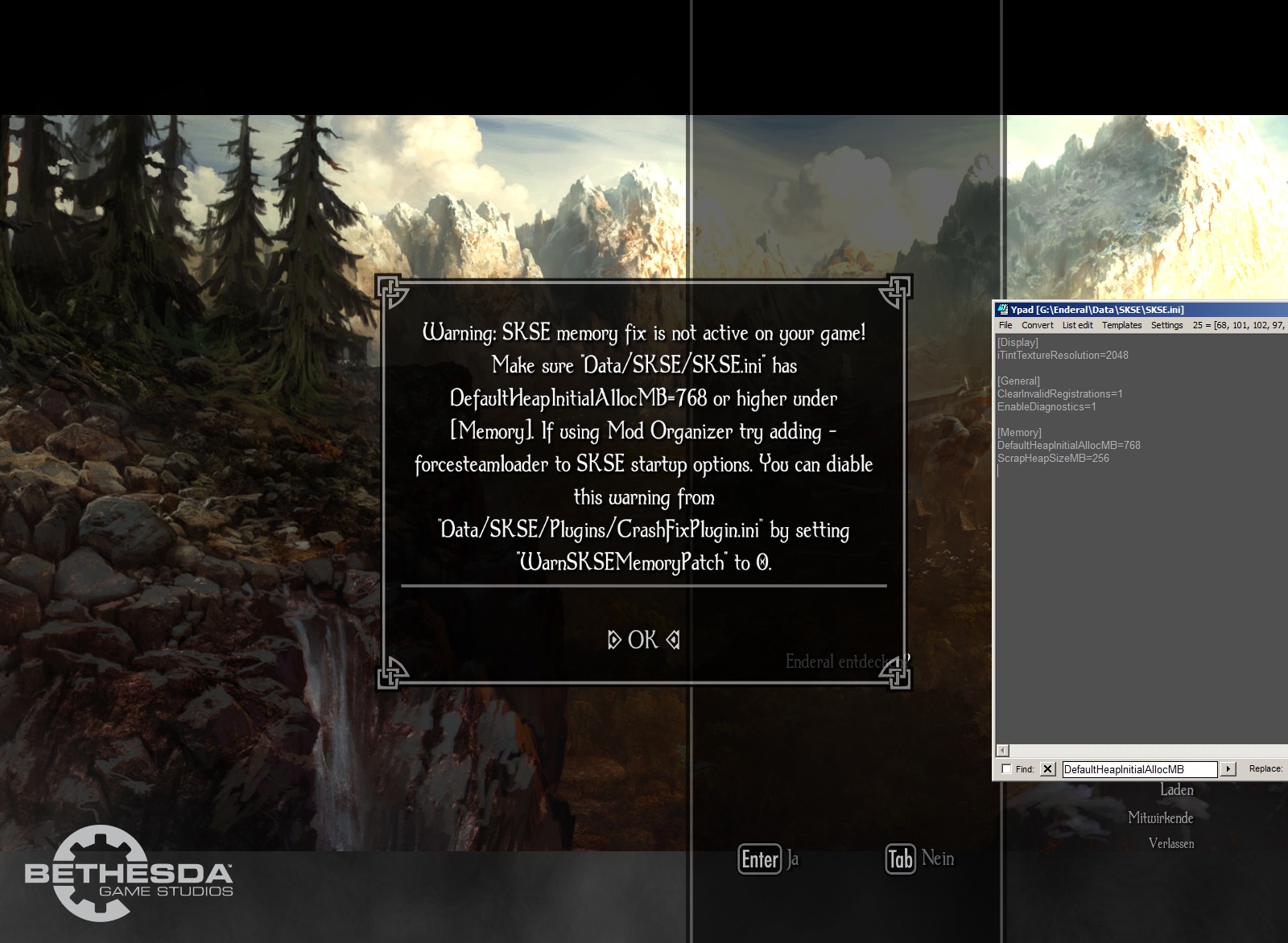This screenshot has height=943, width=1288.
Task: Select Laden in the game main menu
Action: coord(1176,790)
